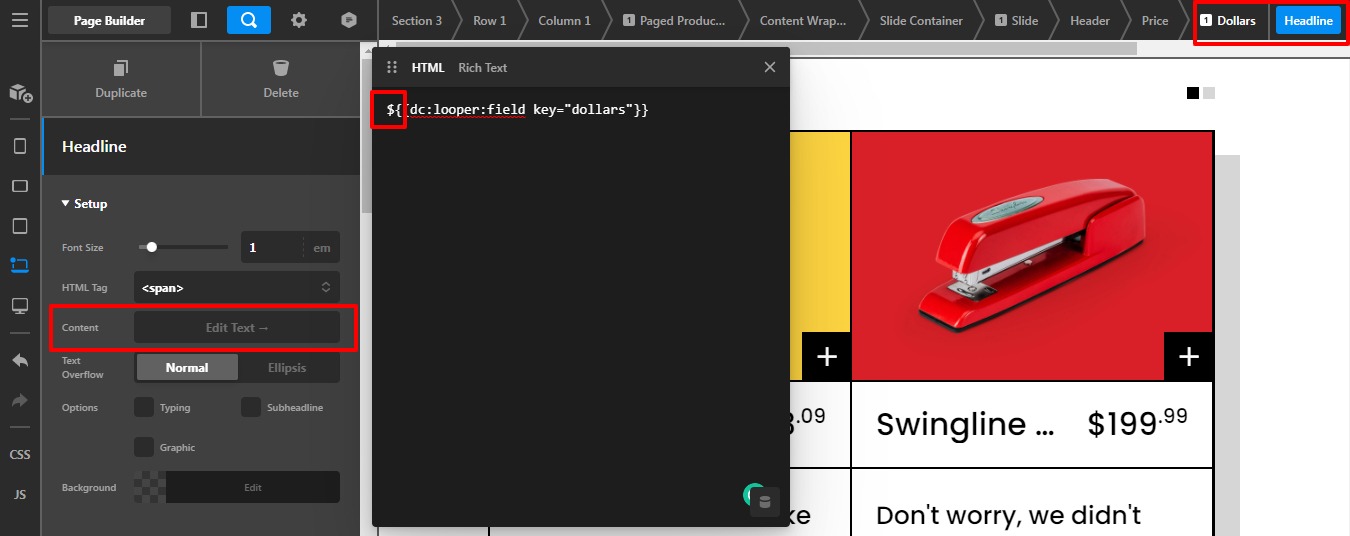
Task: Click the hexagon icon beside settings
Action: (x=348, y=20)
